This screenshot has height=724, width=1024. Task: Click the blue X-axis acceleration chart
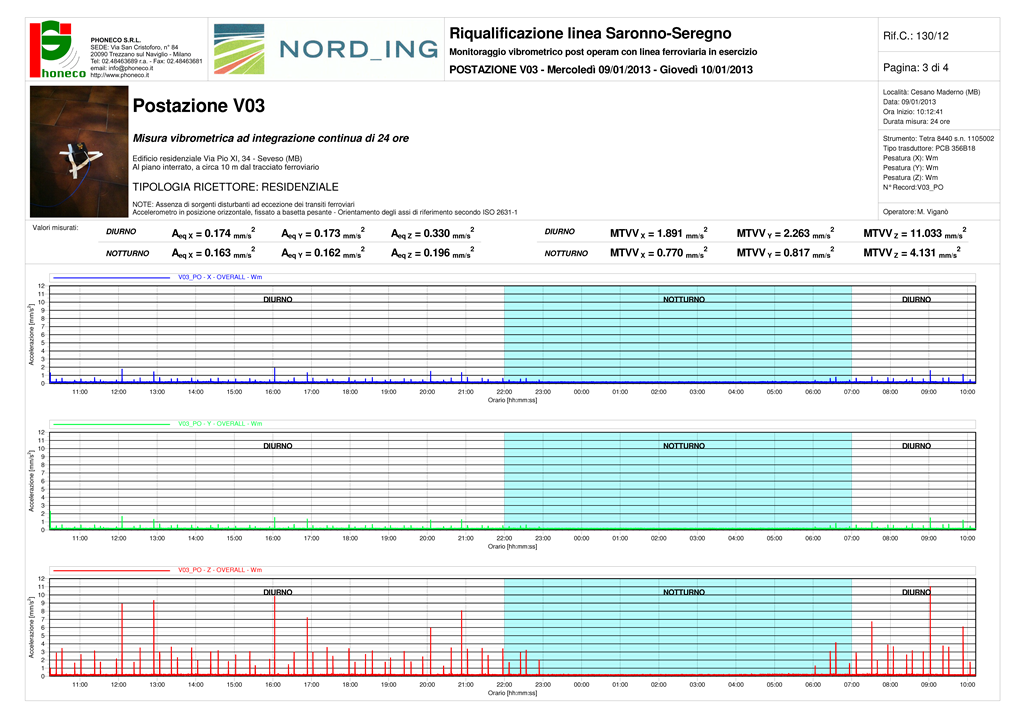click(513, 334)
